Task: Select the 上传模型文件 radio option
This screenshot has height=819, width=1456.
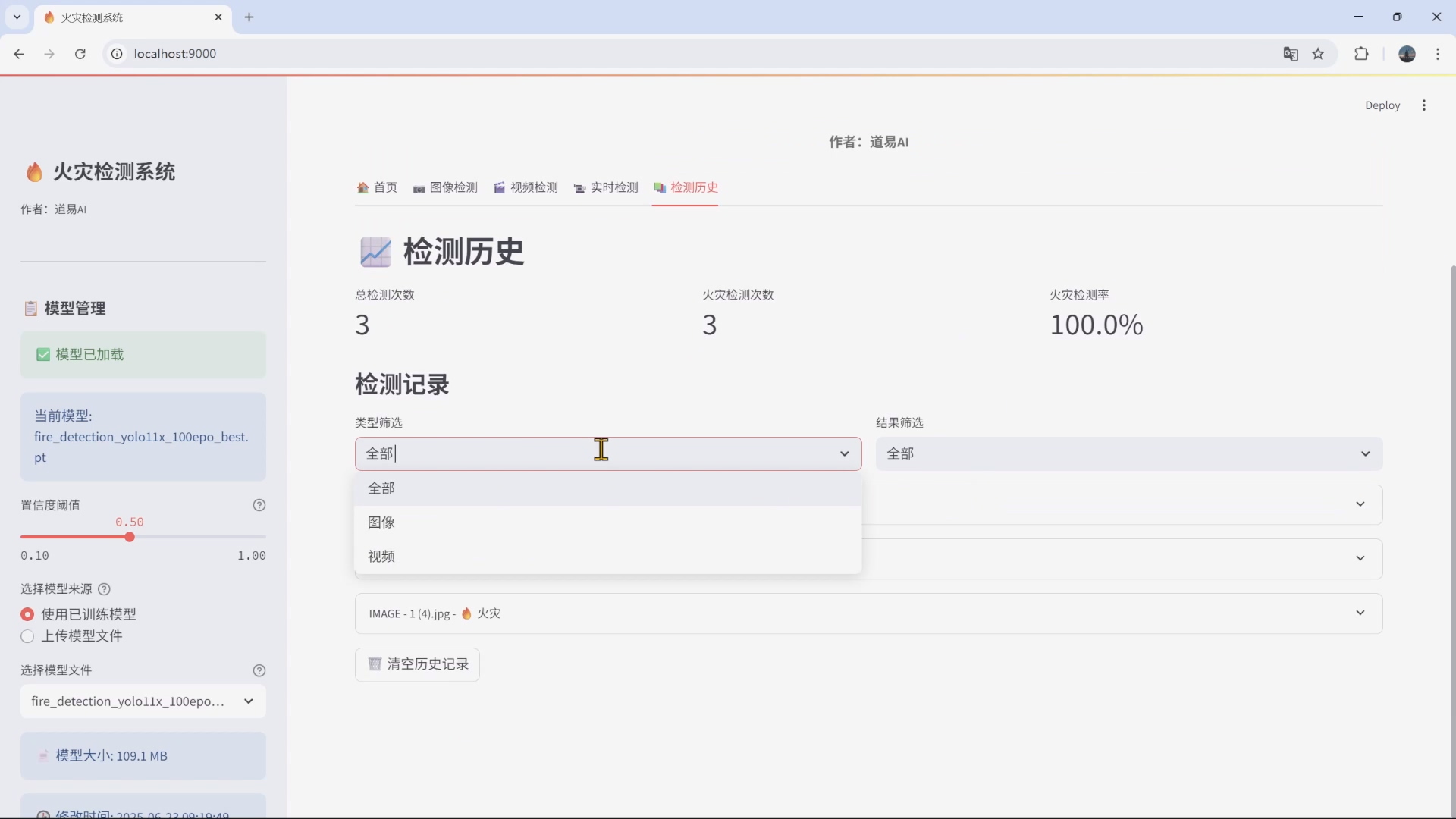Action: pos(27,636)
